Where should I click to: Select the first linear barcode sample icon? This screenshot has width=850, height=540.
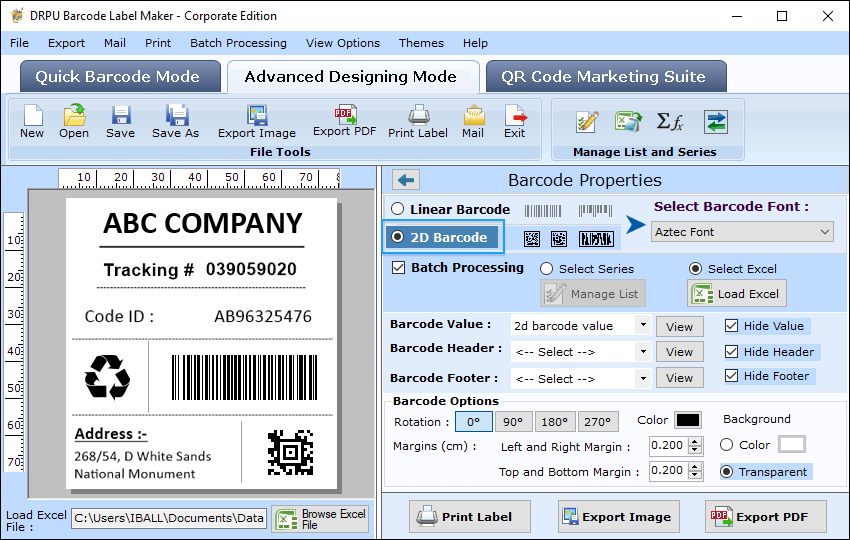tap(543, 210)
